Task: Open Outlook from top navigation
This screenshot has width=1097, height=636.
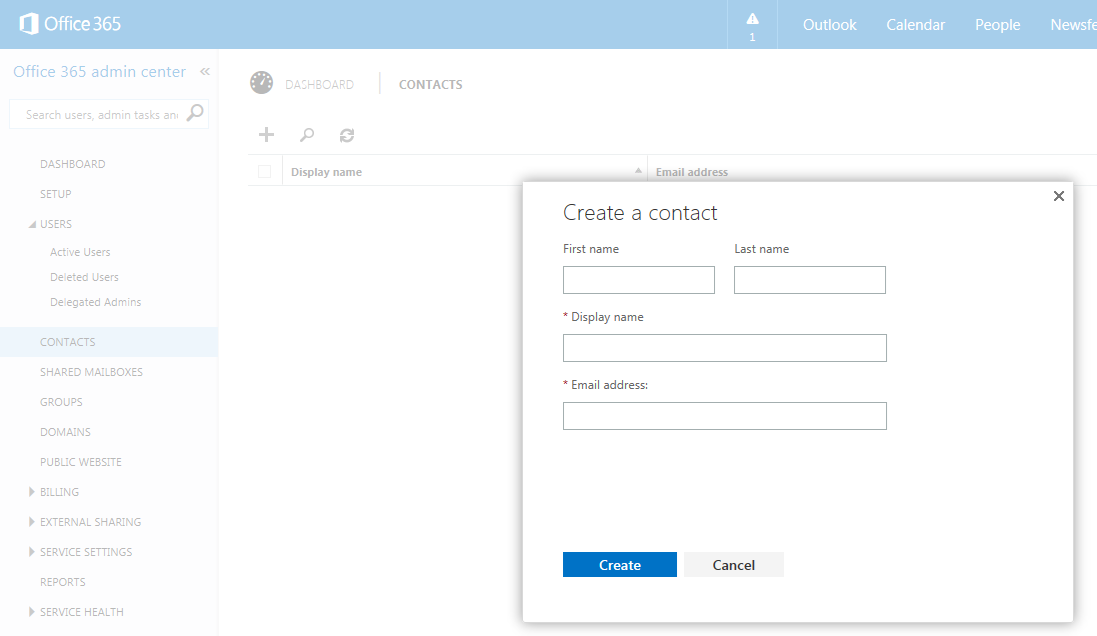Action: pyautogui.click(x=830, y=24)
